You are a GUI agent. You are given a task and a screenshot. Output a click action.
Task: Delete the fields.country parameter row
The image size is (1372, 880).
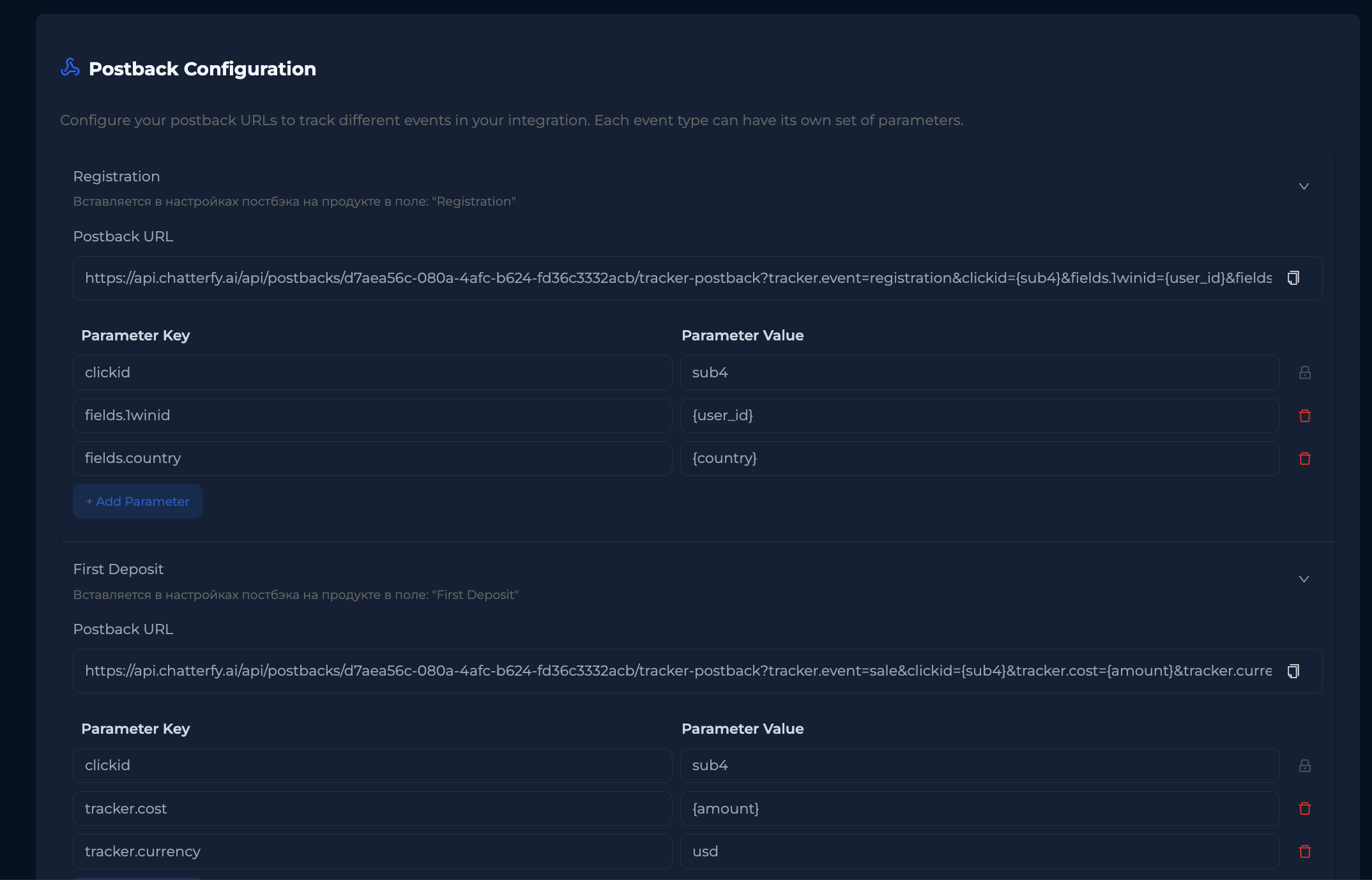click(x=1304, y=459)
